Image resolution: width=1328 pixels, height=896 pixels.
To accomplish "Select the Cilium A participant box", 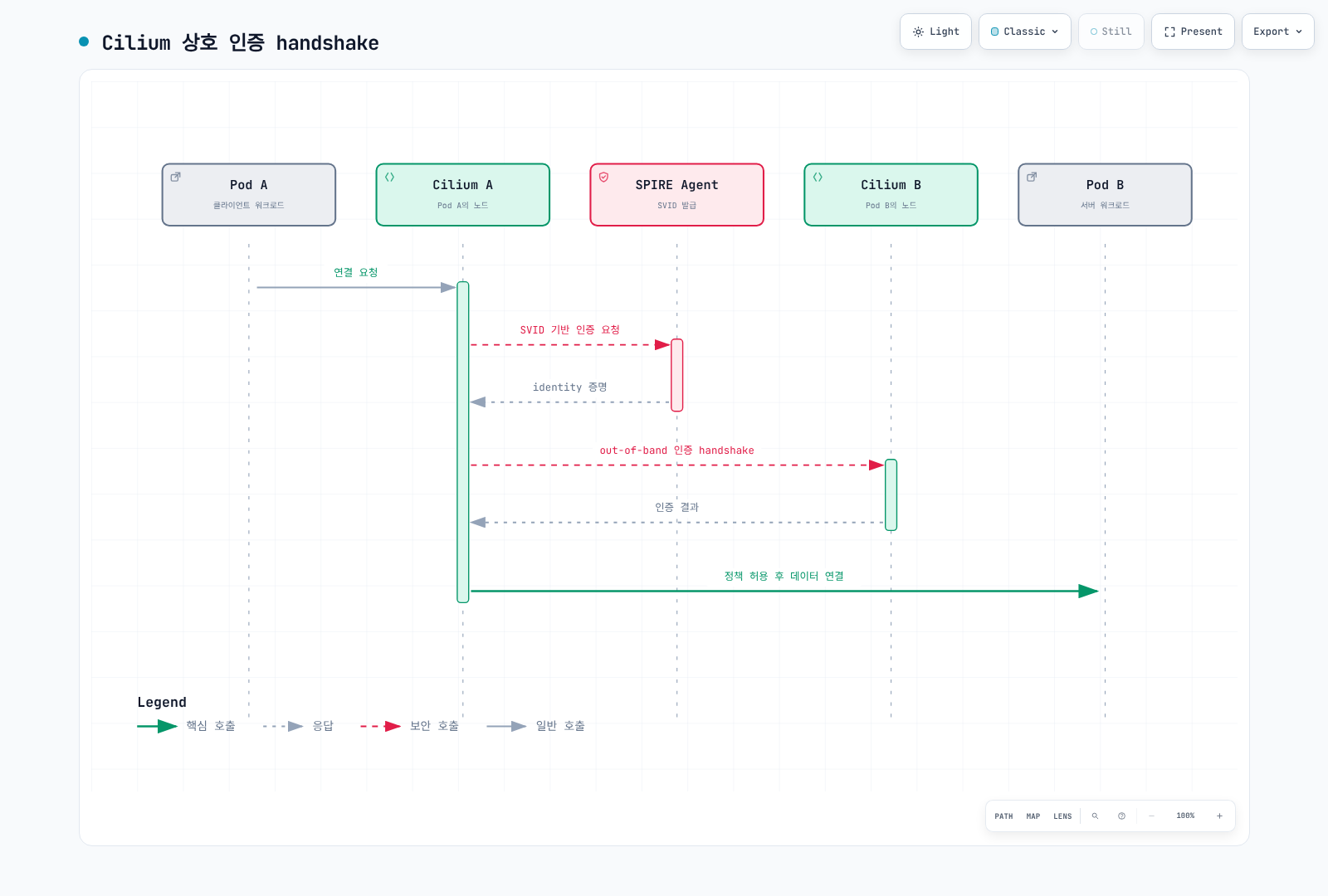I will coord(463,195).
